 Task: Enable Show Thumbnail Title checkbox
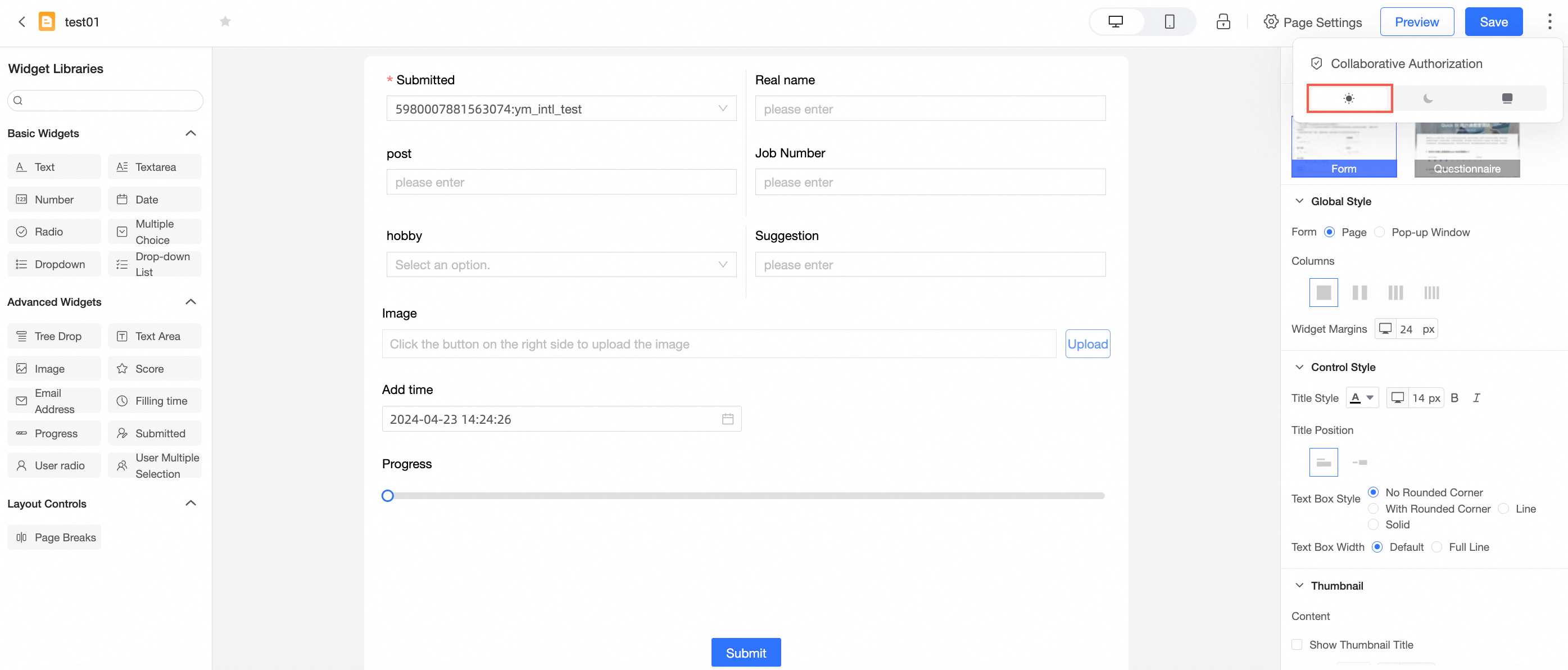point(1297,645)
